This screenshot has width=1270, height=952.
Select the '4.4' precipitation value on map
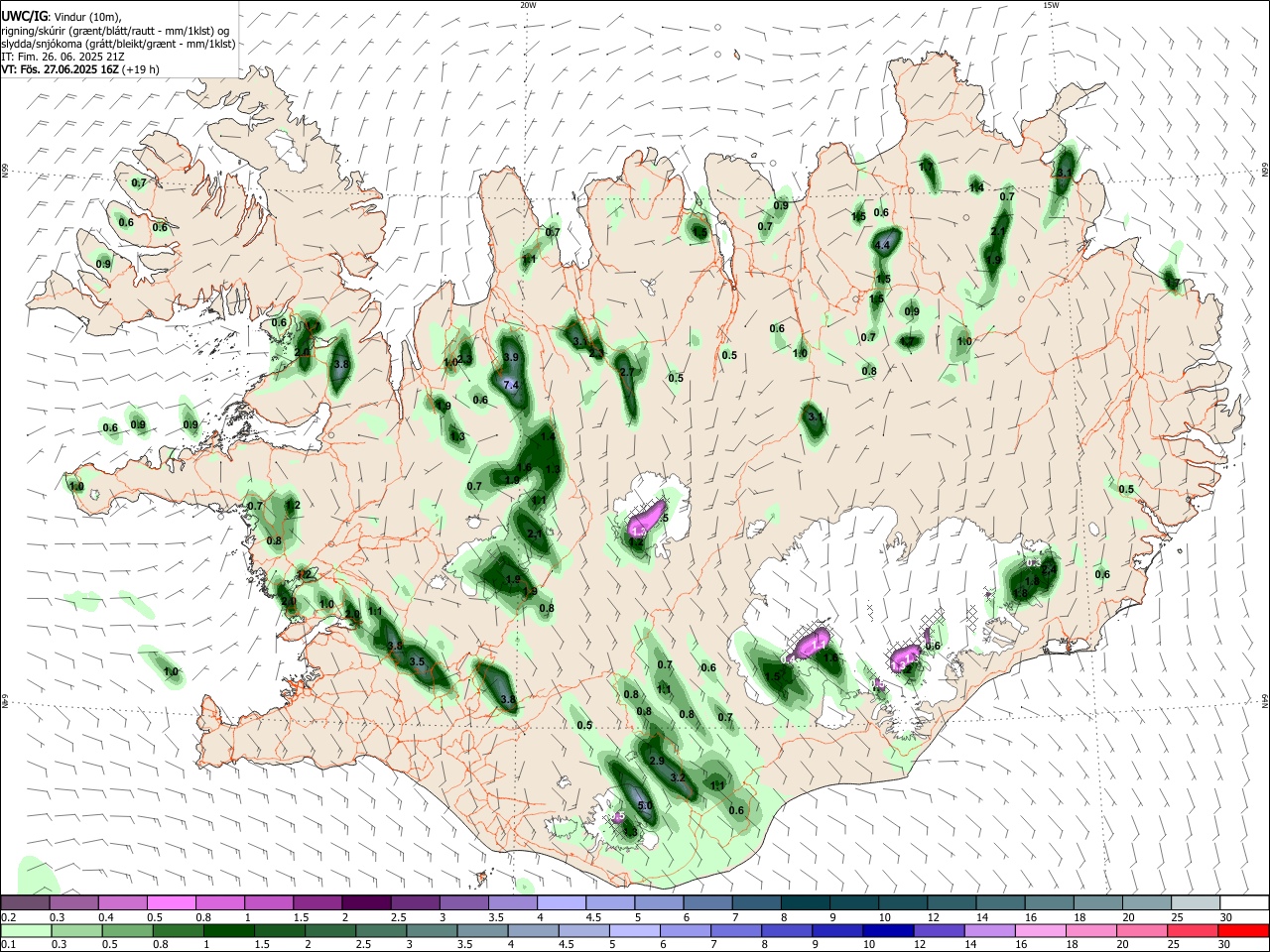tap(883, 245)
